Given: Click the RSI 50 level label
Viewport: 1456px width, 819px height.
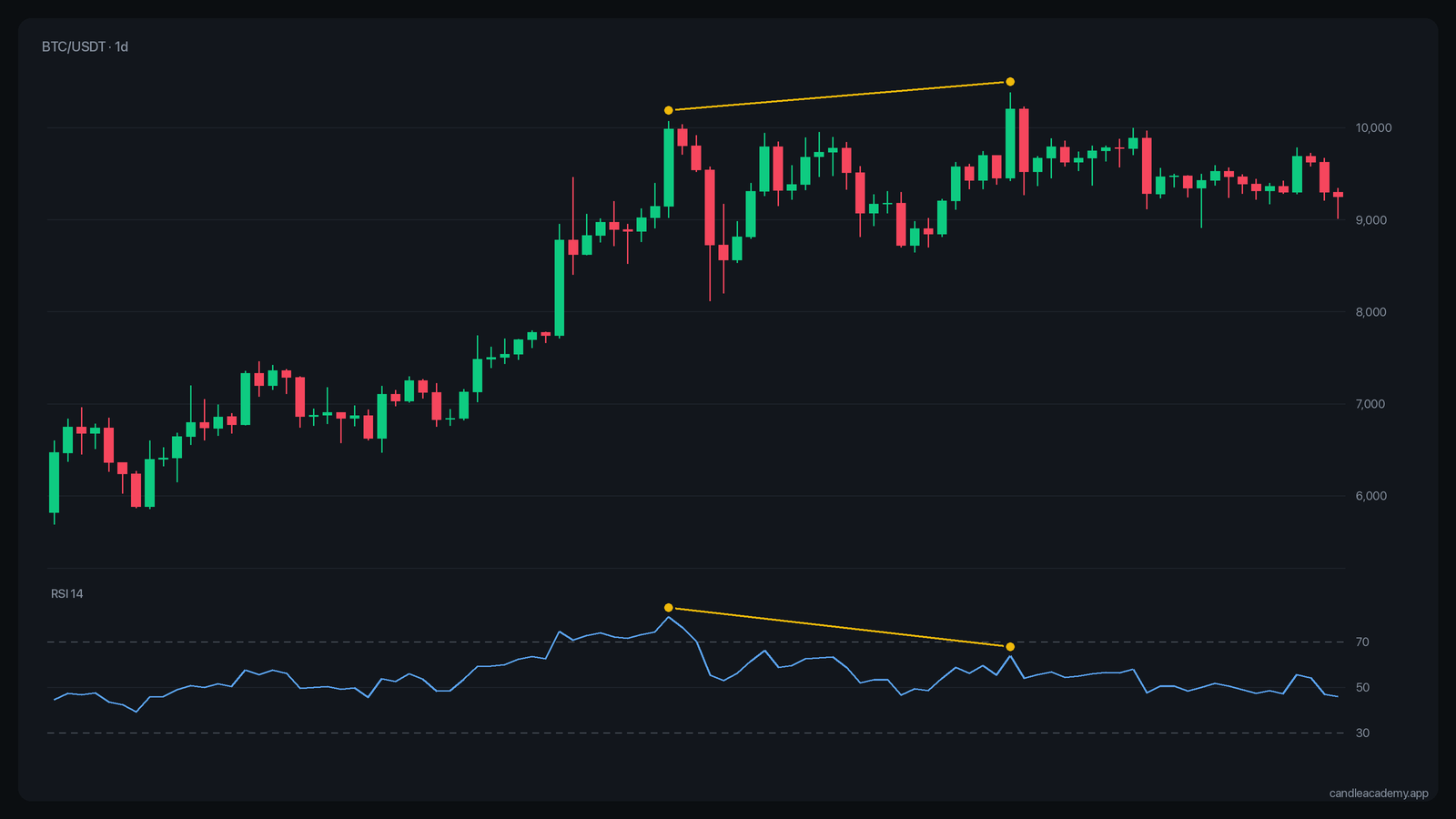Looking at the screenshot, I should [x=1362, y=688].
